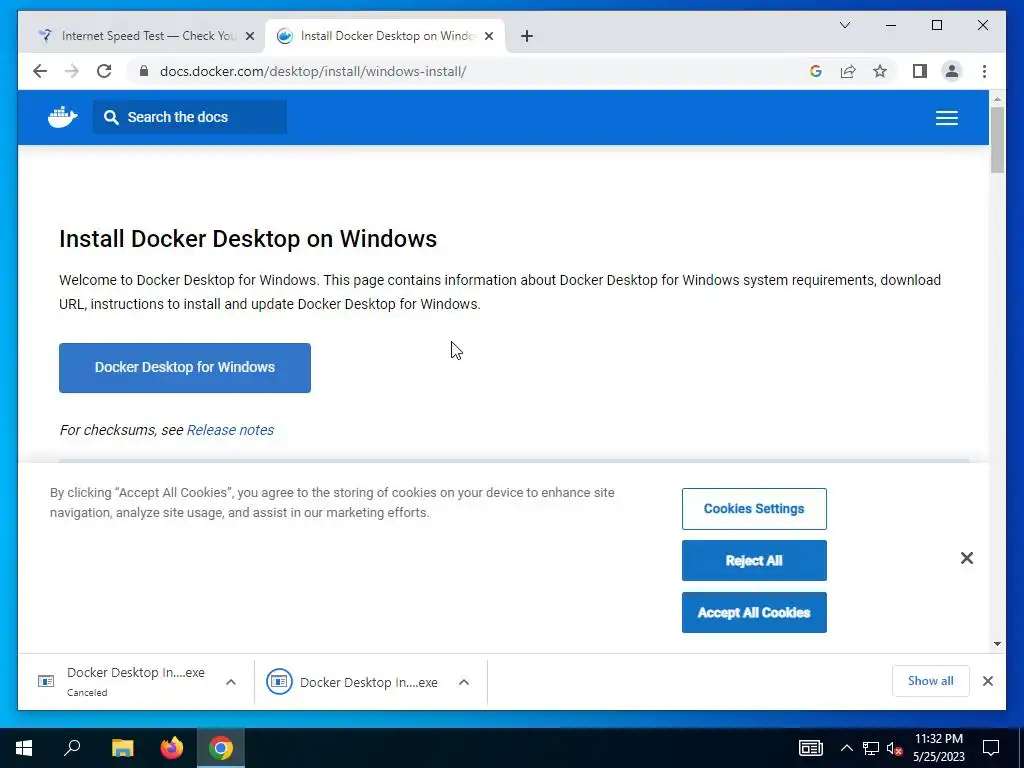1024x768 pixels.
Task: Bookmark this page with the star icon
Action: (x=880, y=71)
